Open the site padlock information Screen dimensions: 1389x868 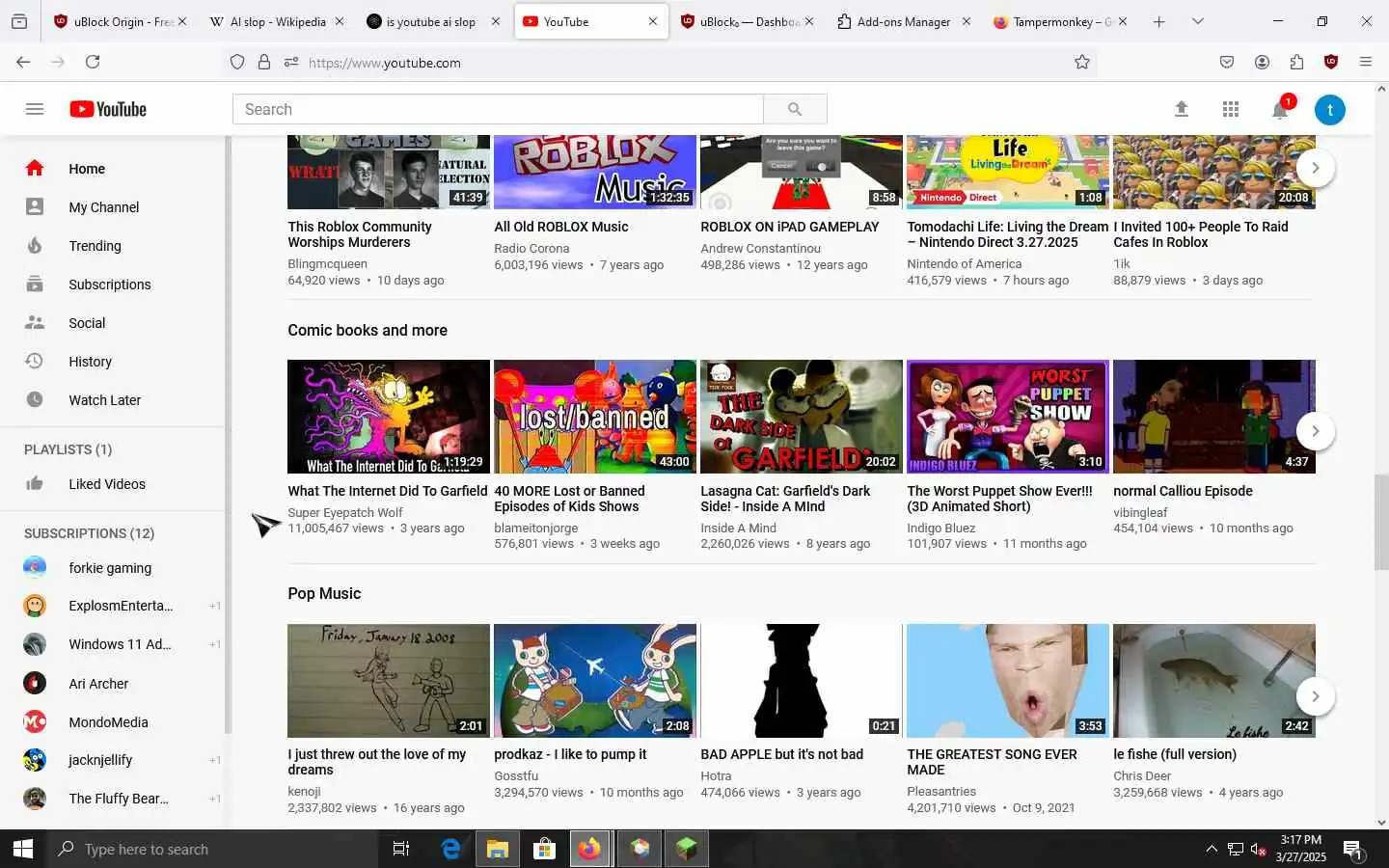click(264, 62)
